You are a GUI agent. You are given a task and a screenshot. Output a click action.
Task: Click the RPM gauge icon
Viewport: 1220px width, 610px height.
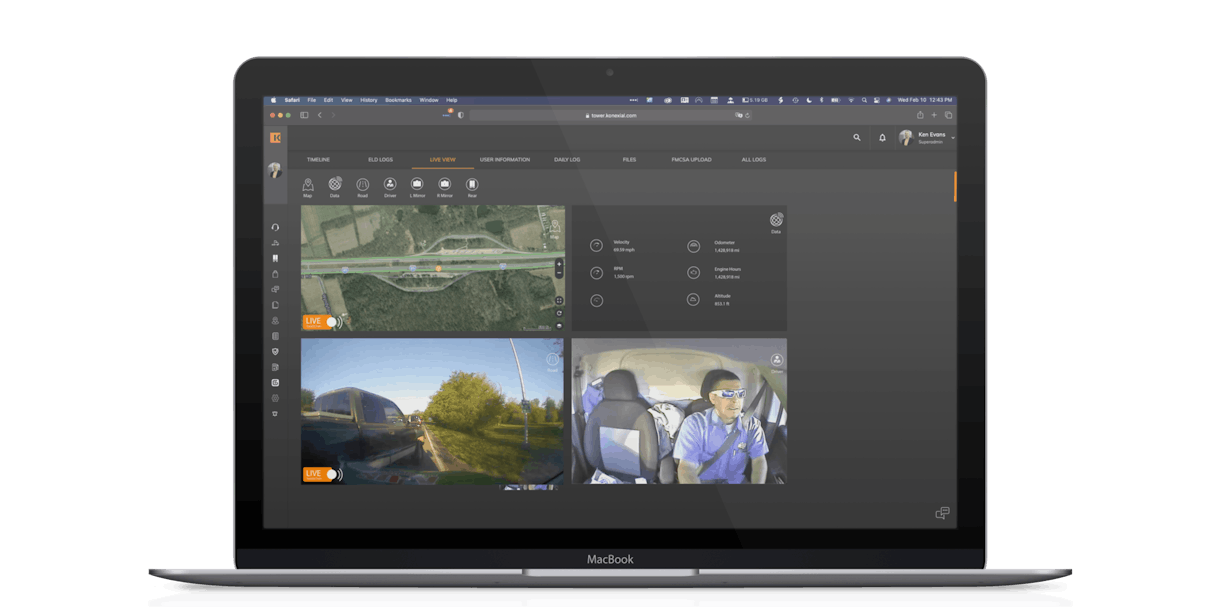(597, 272)
